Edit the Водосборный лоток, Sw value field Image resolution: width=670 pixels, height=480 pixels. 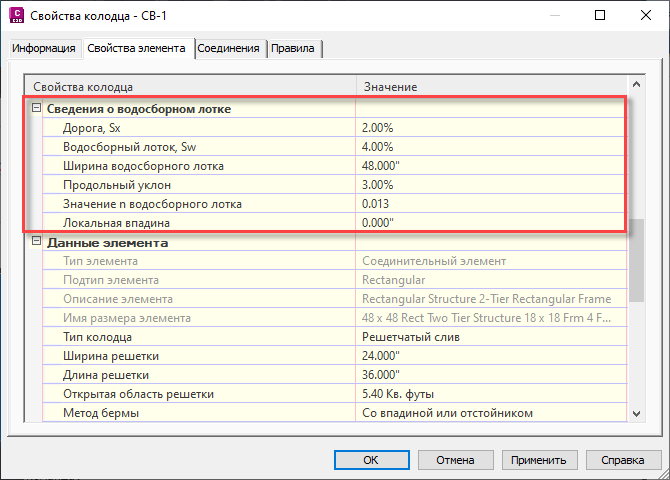point(490,146)
